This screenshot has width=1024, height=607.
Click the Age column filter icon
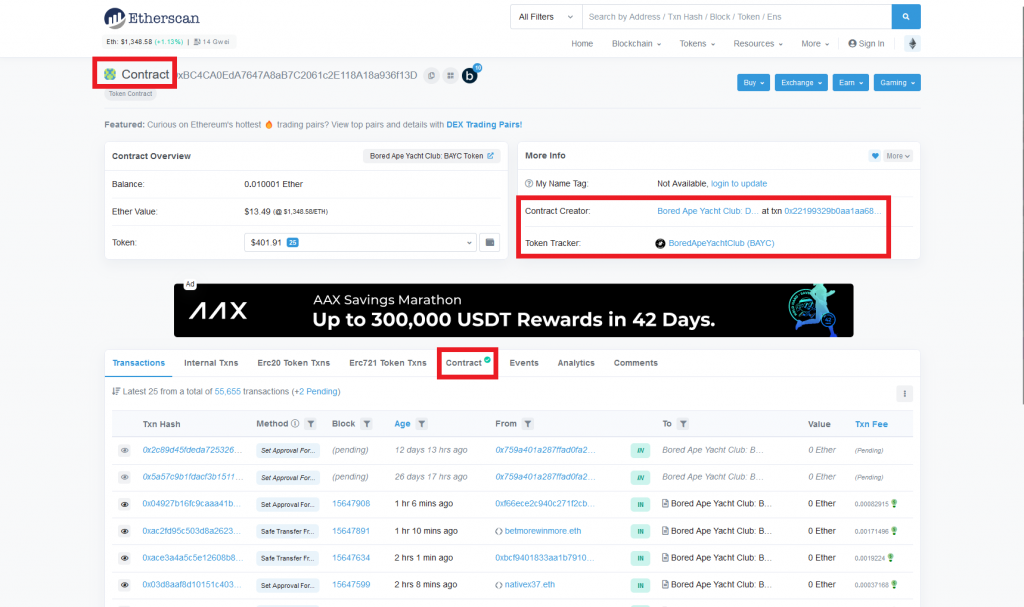422,424
